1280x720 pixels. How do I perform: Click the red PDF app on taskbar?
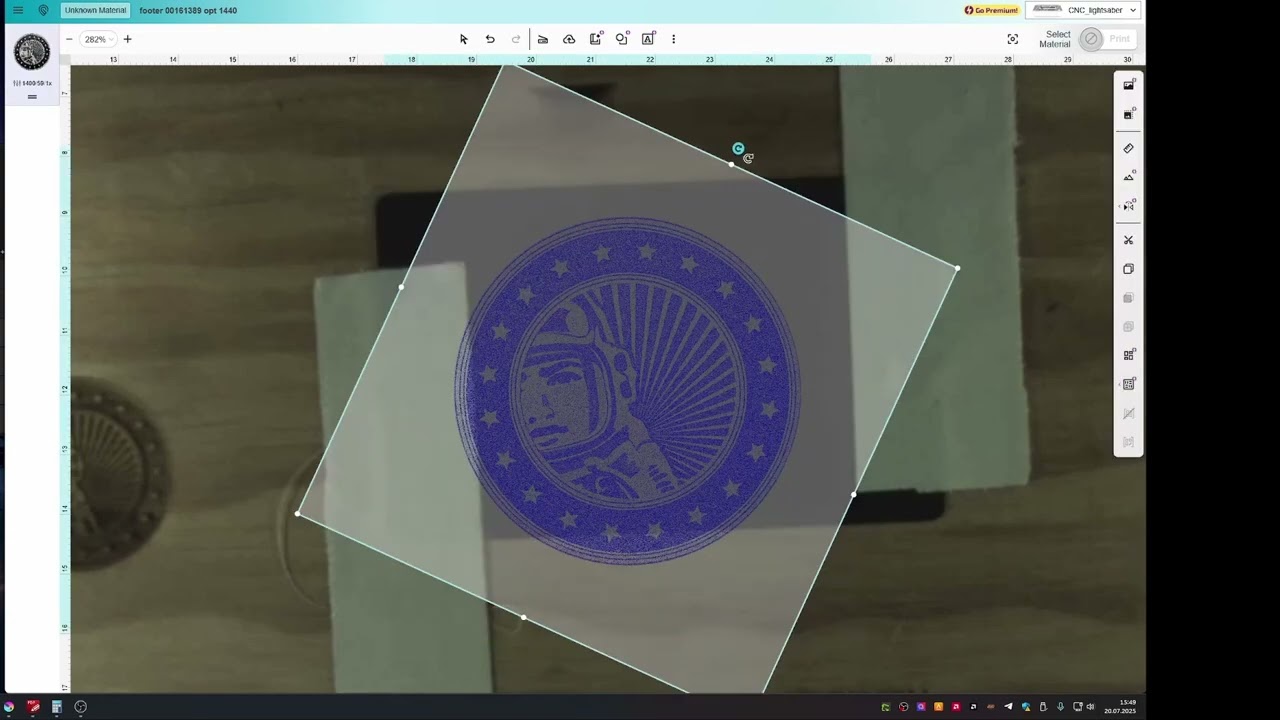pyautogui.click(x=33, y=707)
